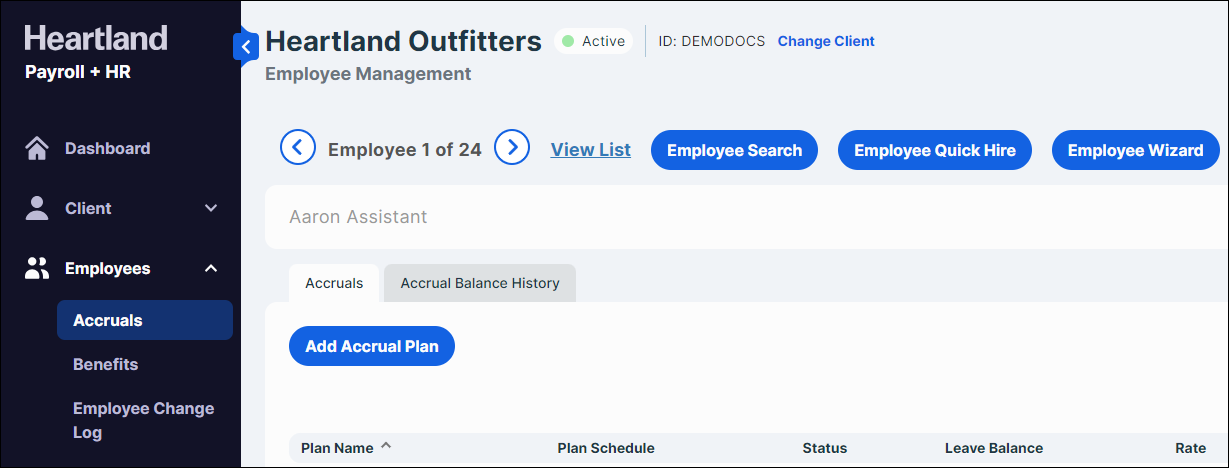Click the Change Client link

826,41
